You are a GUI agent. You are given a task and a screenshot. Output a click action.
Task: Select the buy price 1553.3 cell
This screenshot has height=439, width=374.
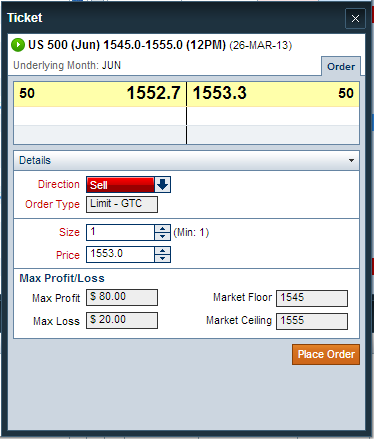coord(220,93)
